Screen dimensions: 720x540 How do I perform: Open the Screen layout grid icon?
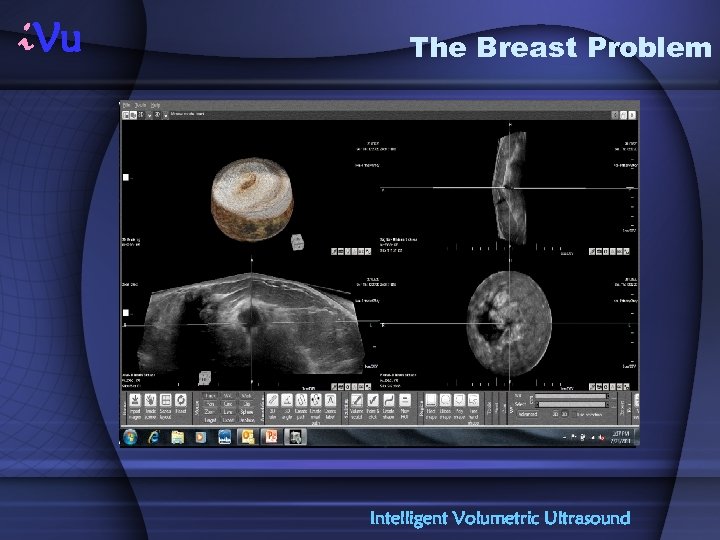click(x=165, y=400)
